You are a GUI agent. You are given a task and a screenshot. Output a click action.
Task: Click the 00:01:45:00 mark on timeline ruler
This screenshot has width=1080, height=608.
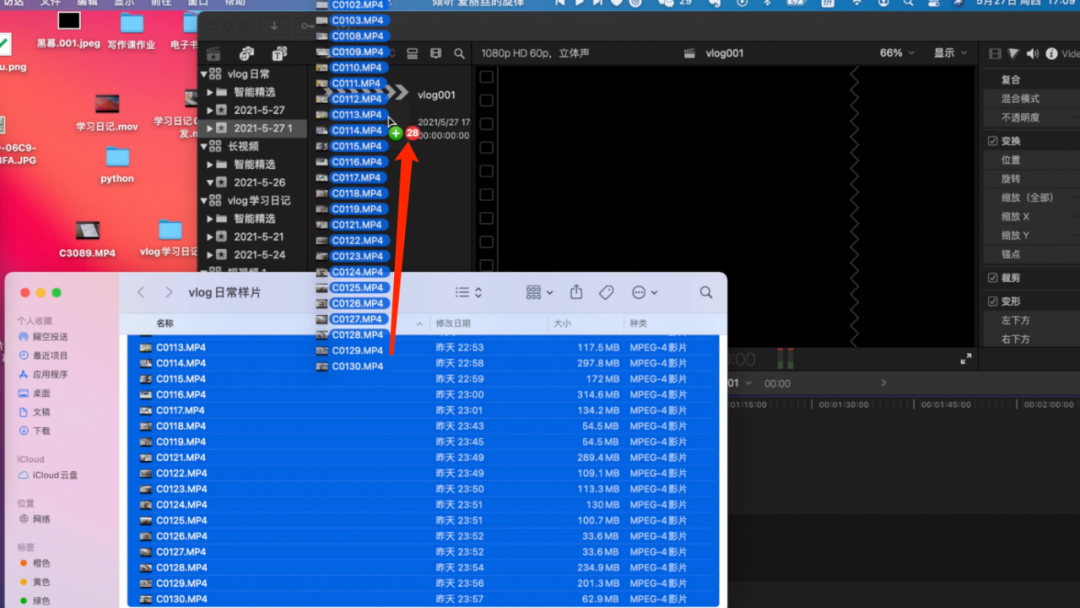click(945, 405)
